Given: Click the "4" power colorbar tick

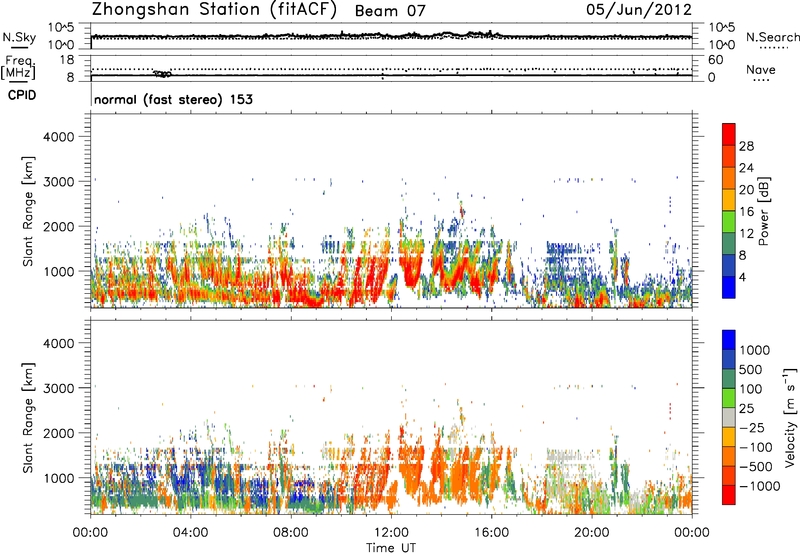Looking at the screenshot, I should [x=742, y=278].
